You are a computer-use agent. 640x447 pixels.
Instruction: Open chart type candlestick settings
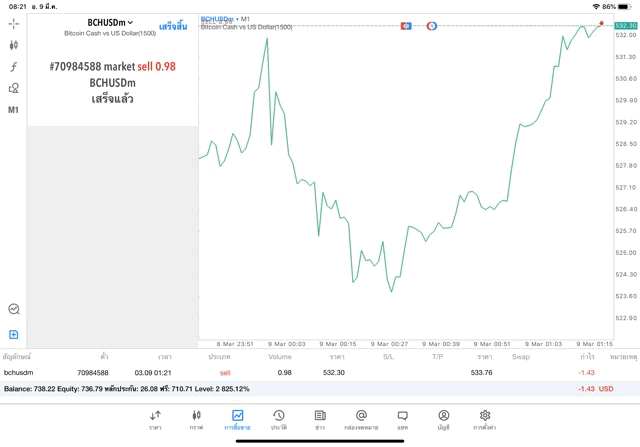click(x=13, y=45)
